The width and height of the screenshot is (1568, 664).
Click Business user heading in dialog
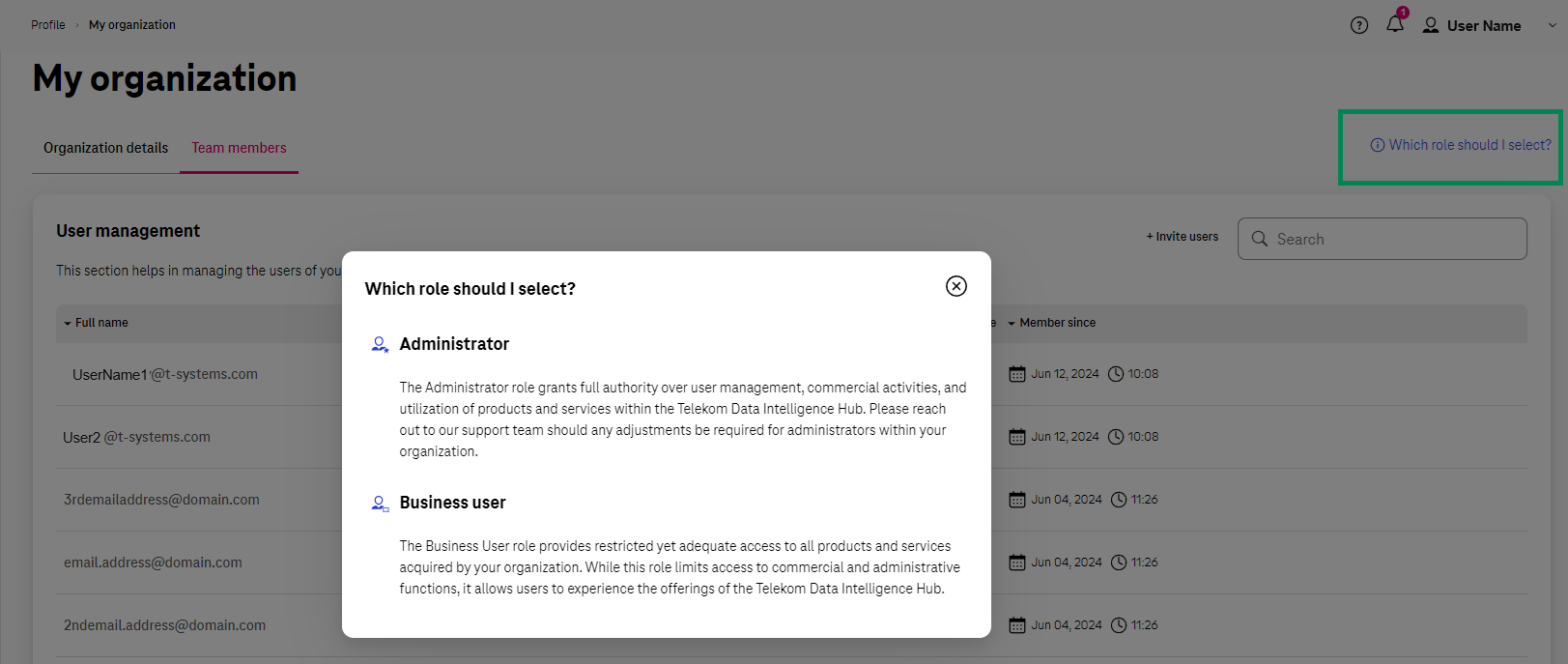(x=452, y=503)
